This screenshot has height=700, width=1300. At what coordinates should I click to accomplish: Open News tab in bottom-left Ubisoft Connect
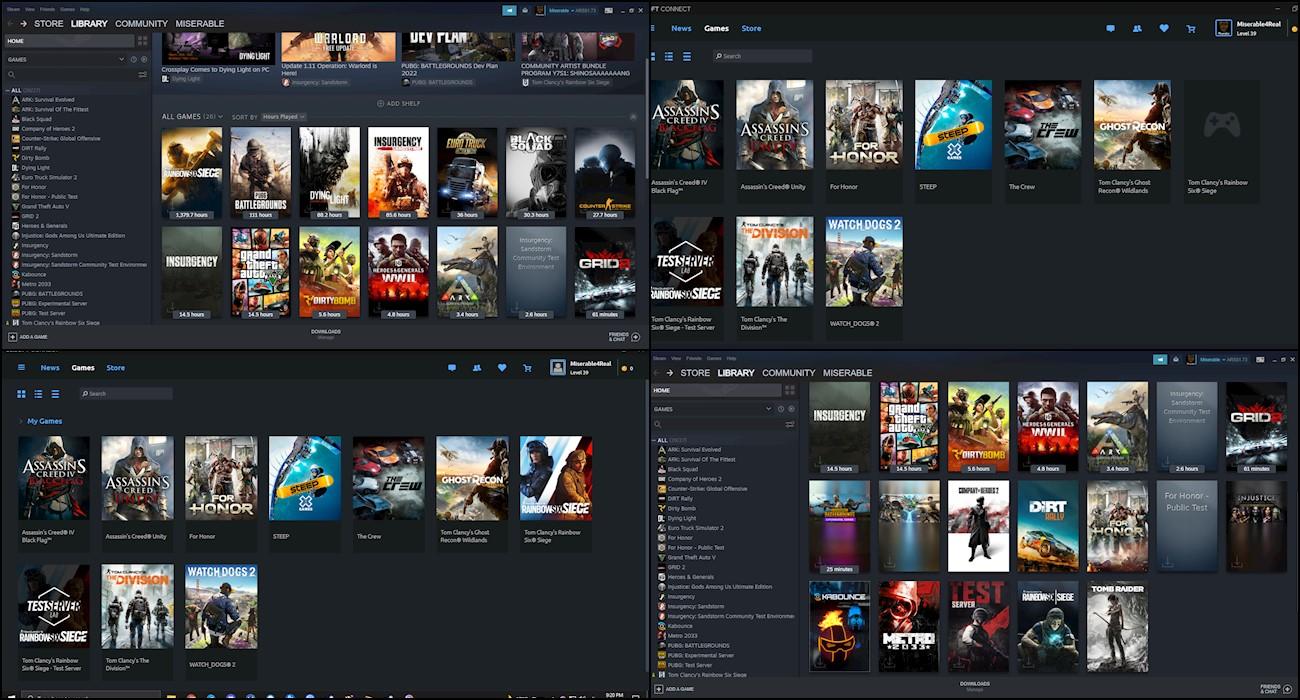click(x=50, y=368)
